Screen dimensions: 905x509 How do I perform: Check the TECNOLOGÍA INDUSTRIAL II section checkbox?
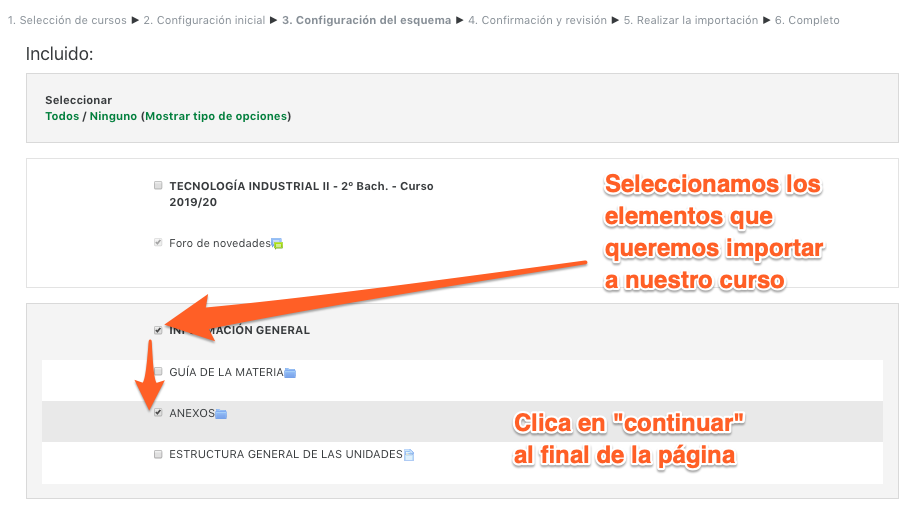click(158, 186)
